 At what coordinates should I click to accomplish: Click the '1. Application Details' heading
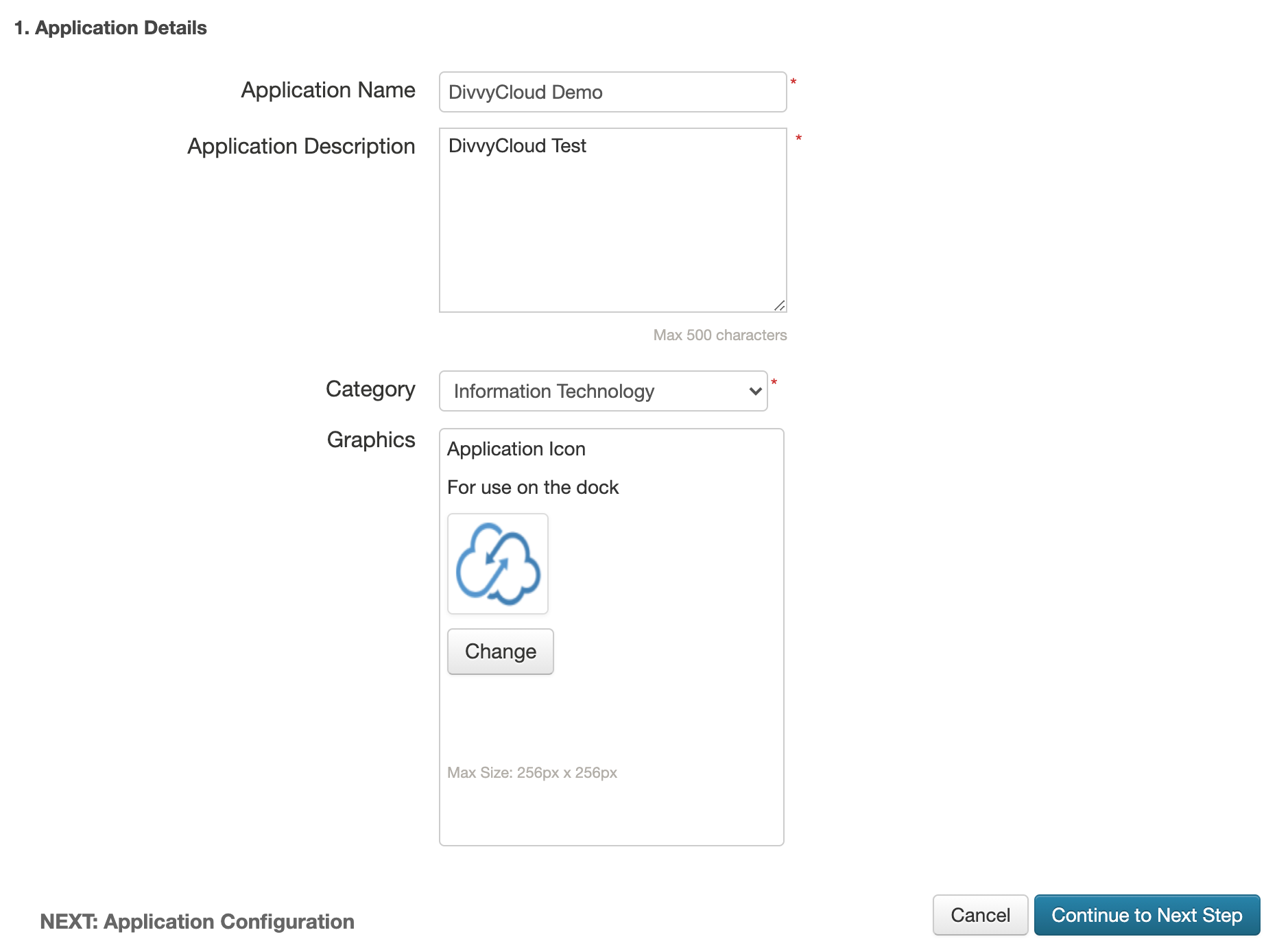110,28
